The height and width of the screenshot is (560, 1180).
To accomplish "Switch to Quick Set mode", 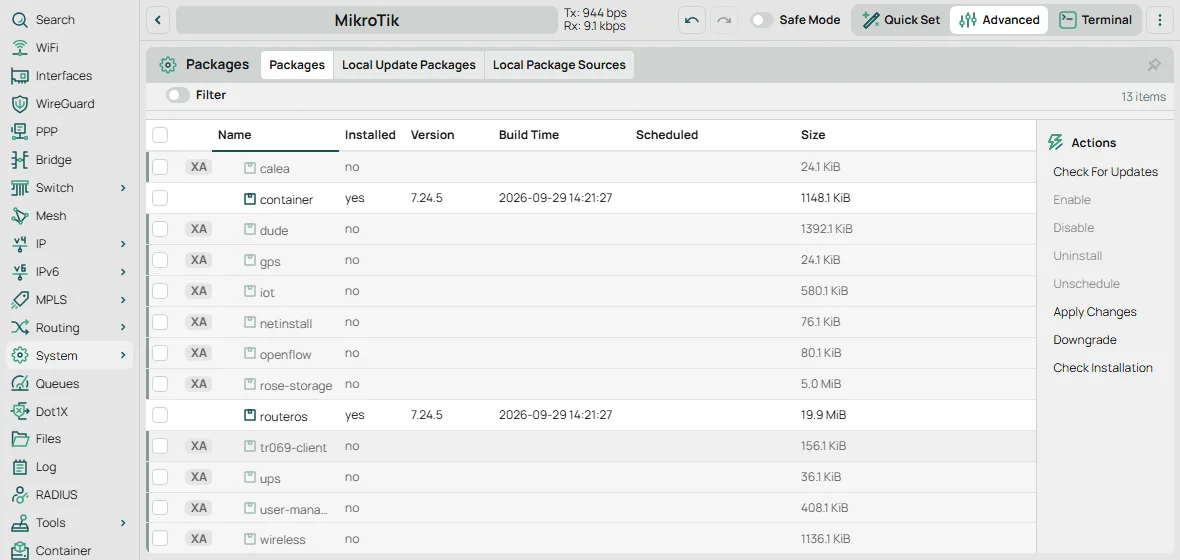I will [901, 20].
